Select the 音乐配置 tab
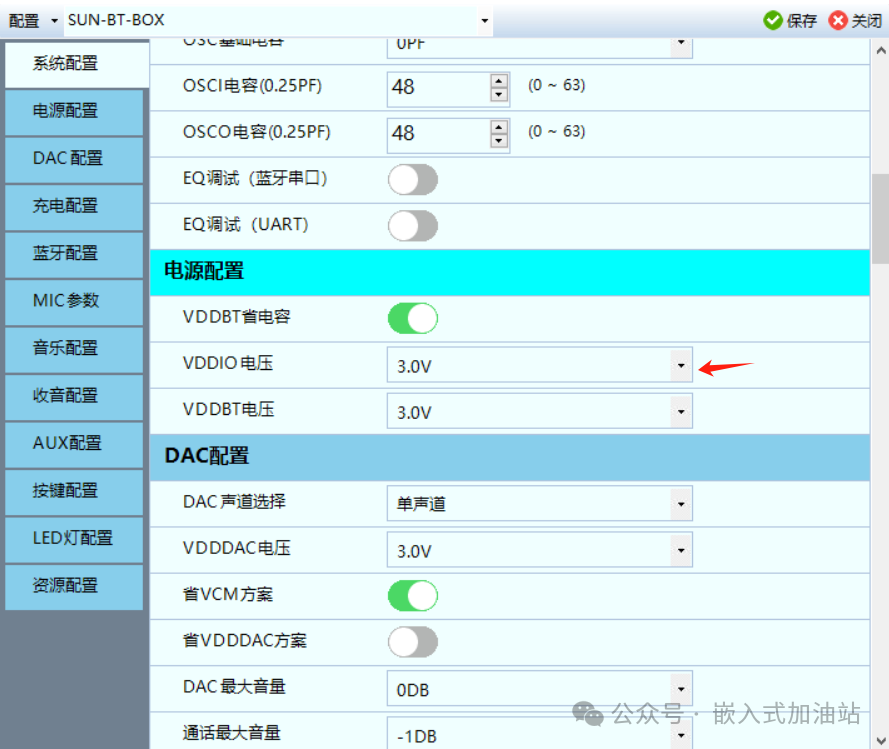Viewport: 889px width, 749px height. coord(74,349)
